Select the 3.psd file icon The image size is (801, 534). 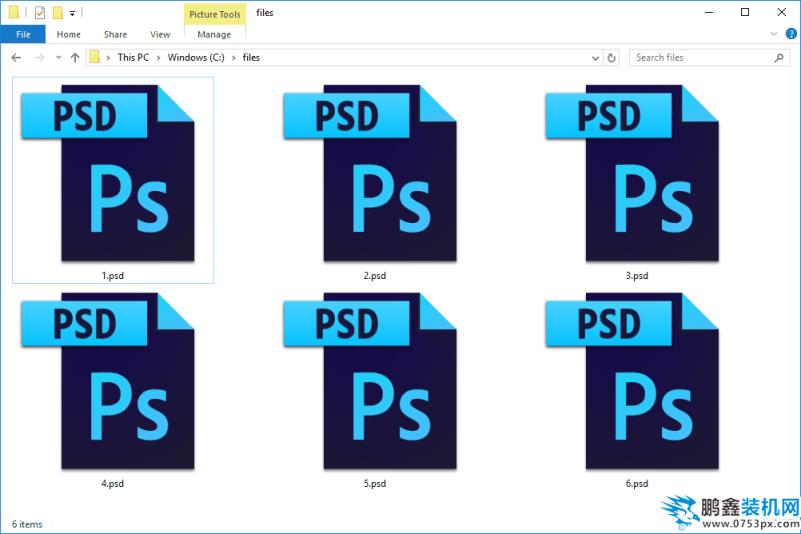coord(632,173)
